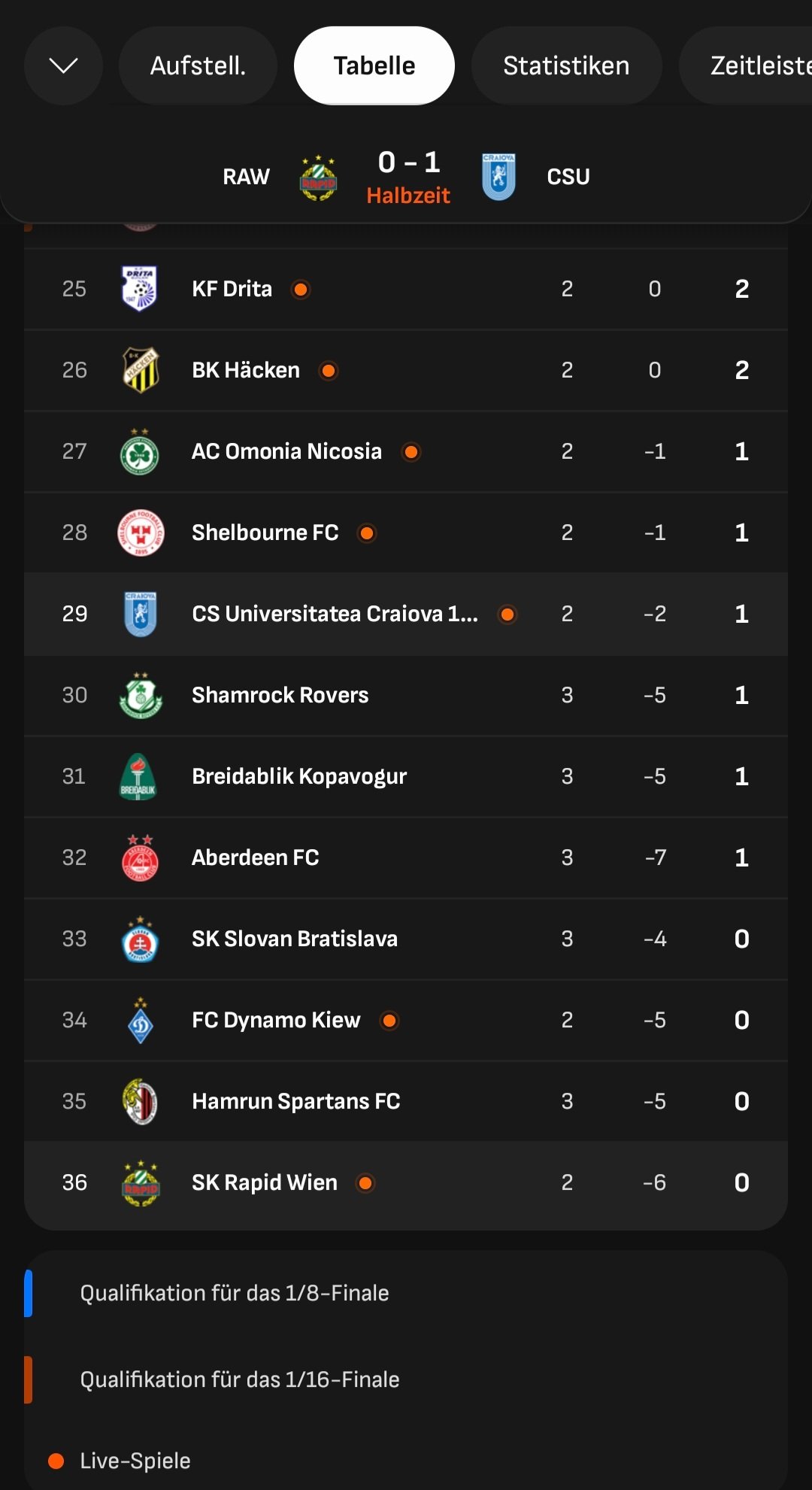Select the Tabelle tab
The height and width of the screenshot is (1490, 812).
coord(374,65)
